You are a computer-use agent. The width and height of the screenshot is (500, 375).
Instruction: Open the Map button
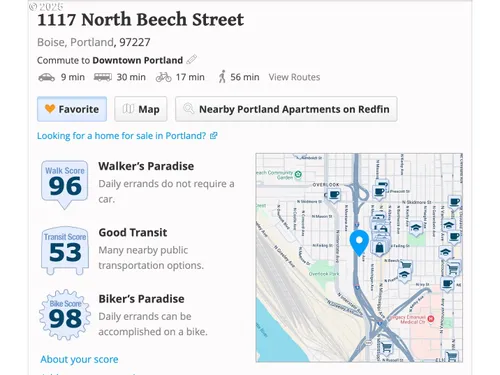141,109
